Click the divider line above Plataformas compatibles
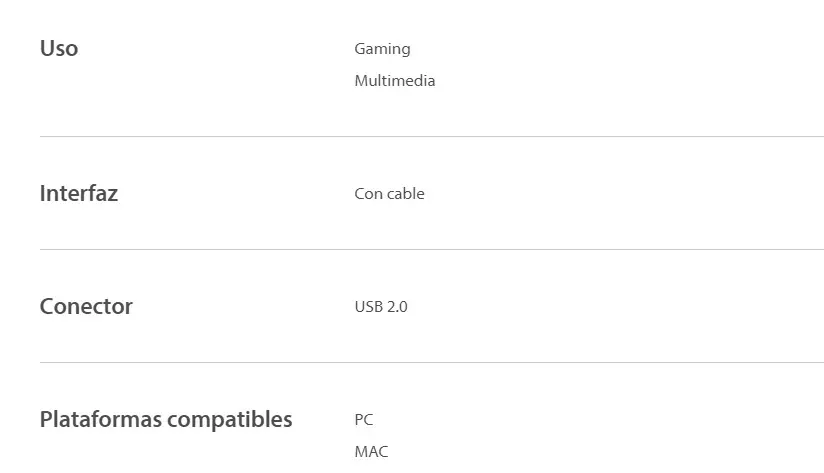The height and width of the screenshot is (473, 824). pyautogui.click(x=430, y=362)
